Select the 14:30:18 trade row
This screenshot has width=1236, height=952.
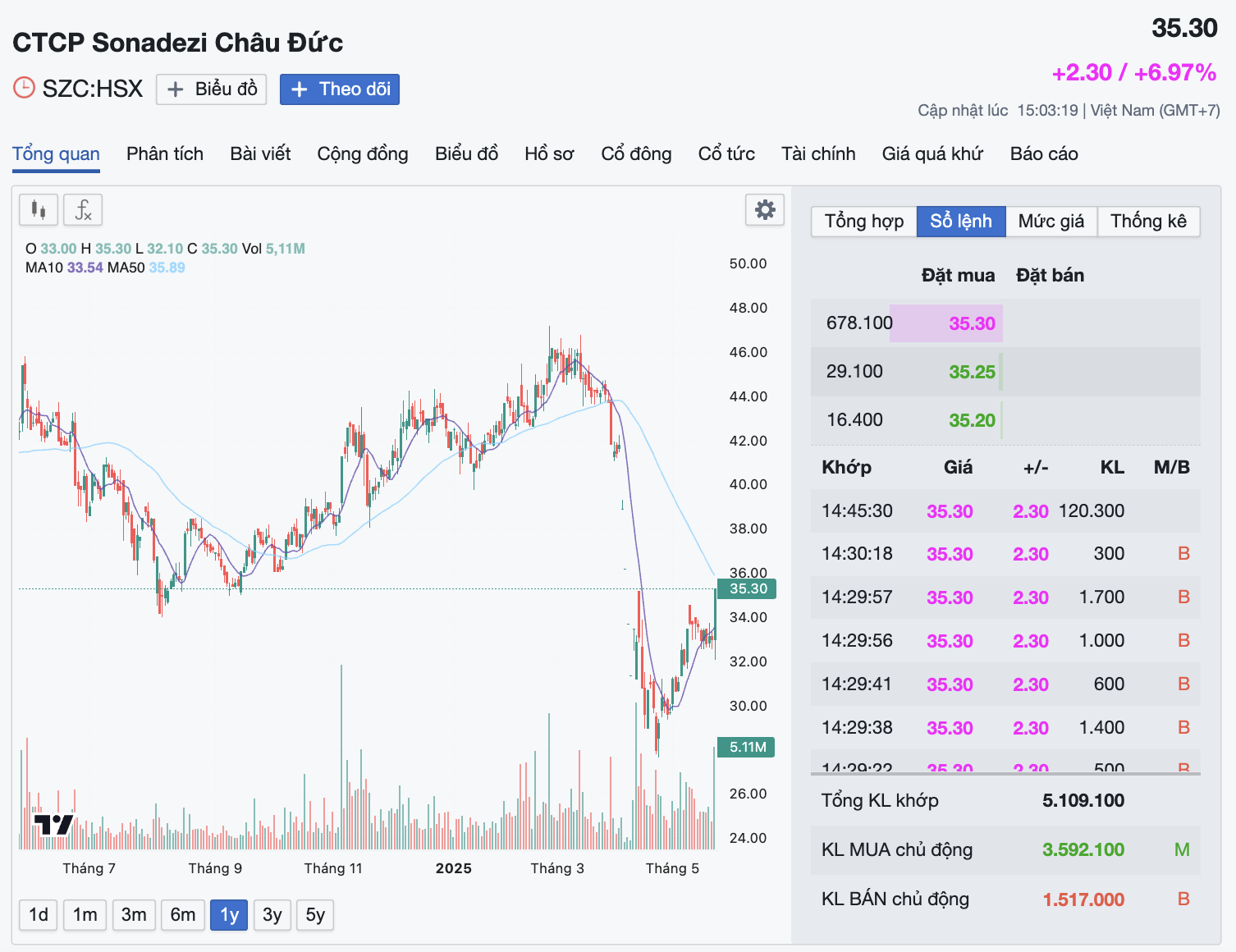click(1005, 554)
